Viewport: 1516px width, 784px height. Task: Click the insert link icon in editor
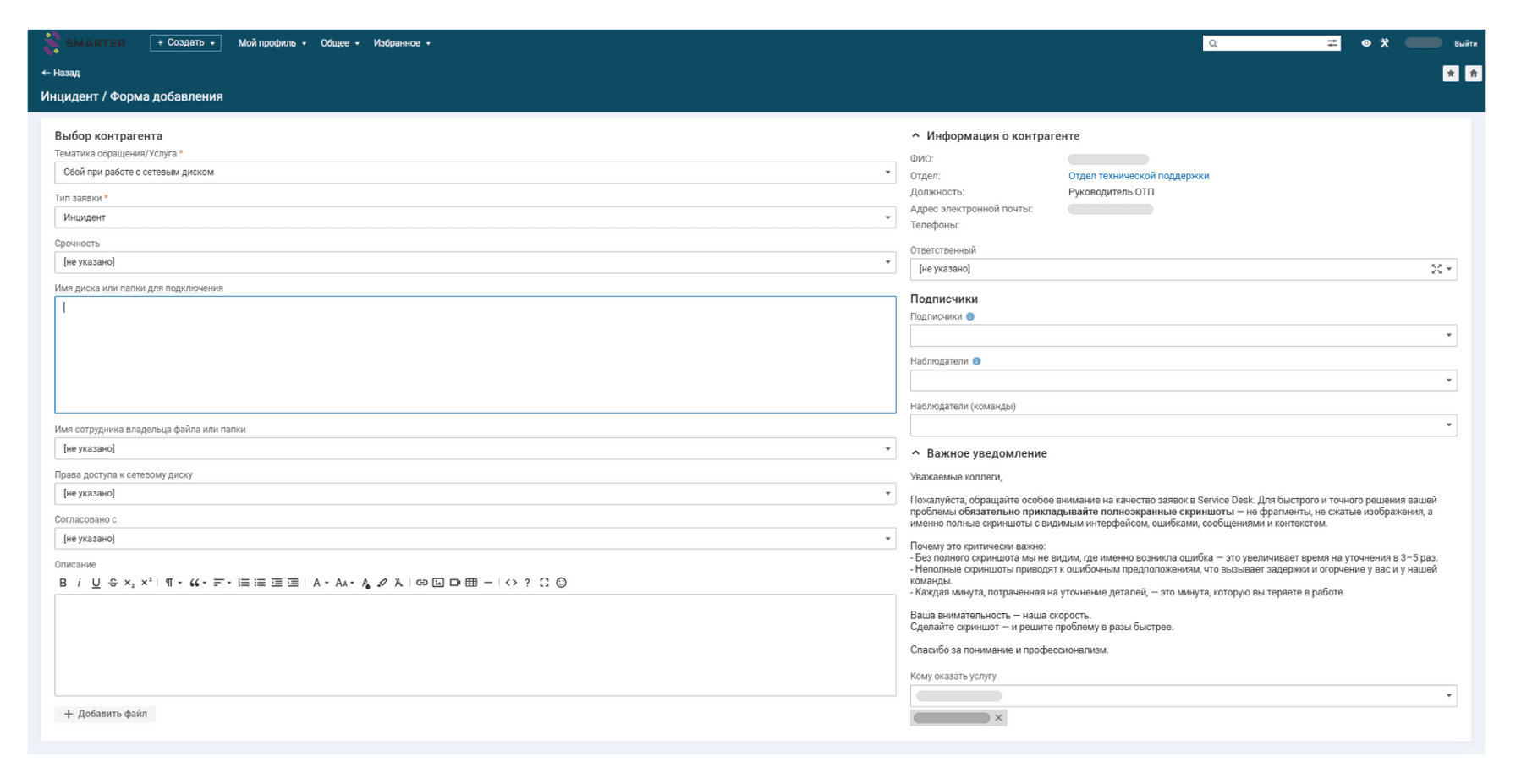click(421, 583)
